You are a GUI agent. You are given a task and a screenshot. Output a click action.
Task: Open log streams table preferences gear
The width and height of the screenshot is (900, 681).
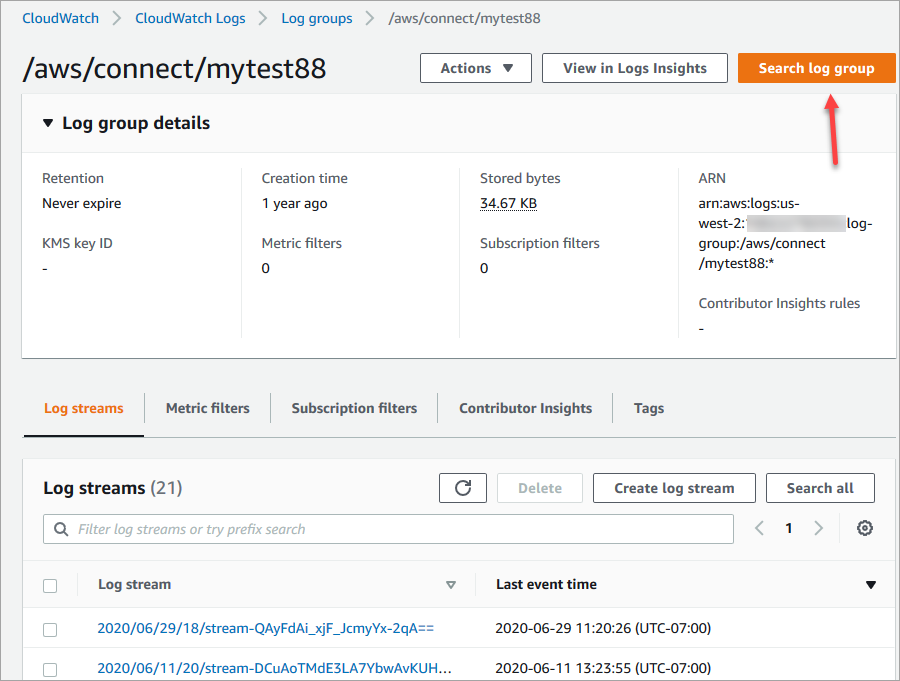(864, 527)
